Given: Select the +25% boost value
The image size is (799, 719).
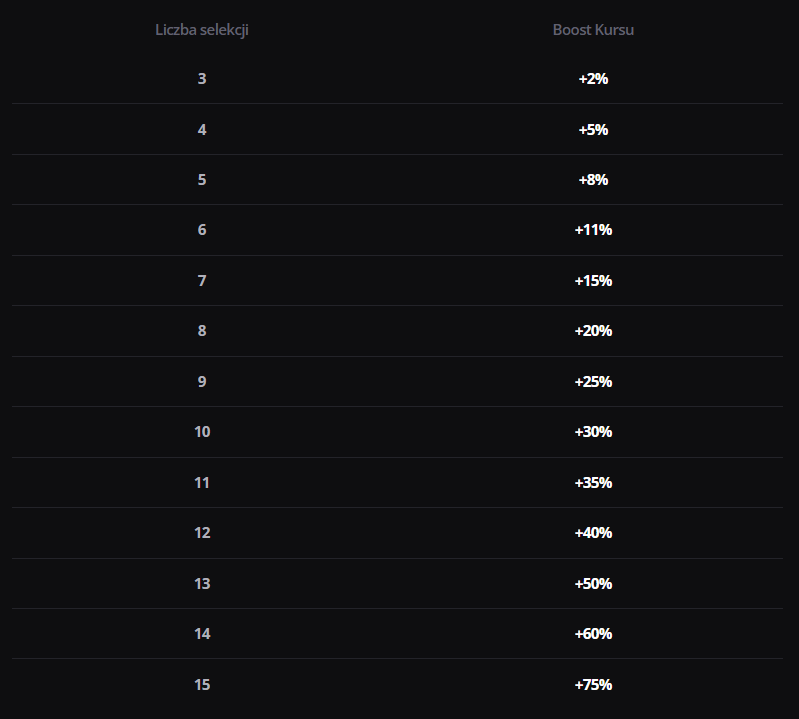Looking at the screenshot, I should tap(593, 382).
